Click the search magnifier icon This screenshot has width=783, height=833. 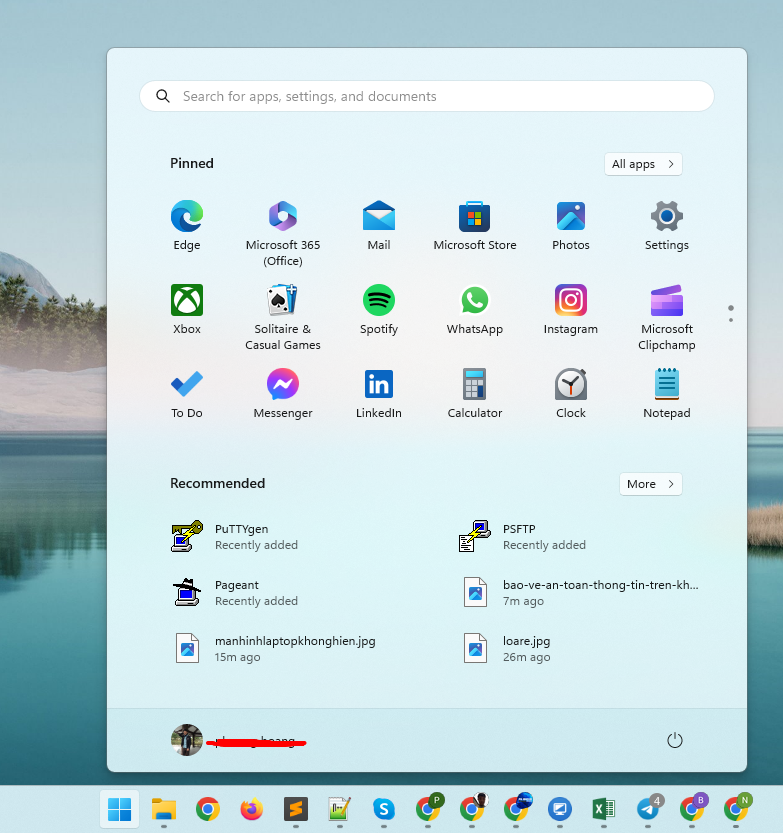[x=163, y=96]
